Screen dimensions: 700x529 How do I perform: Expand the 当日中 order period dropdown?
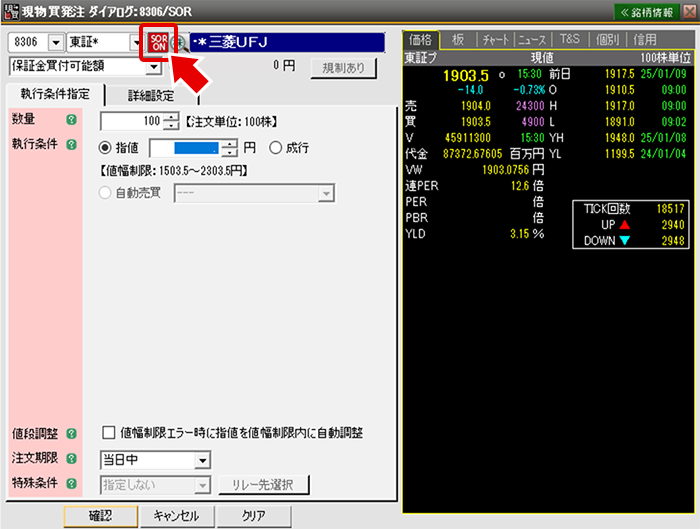click(x=202, y=460)
